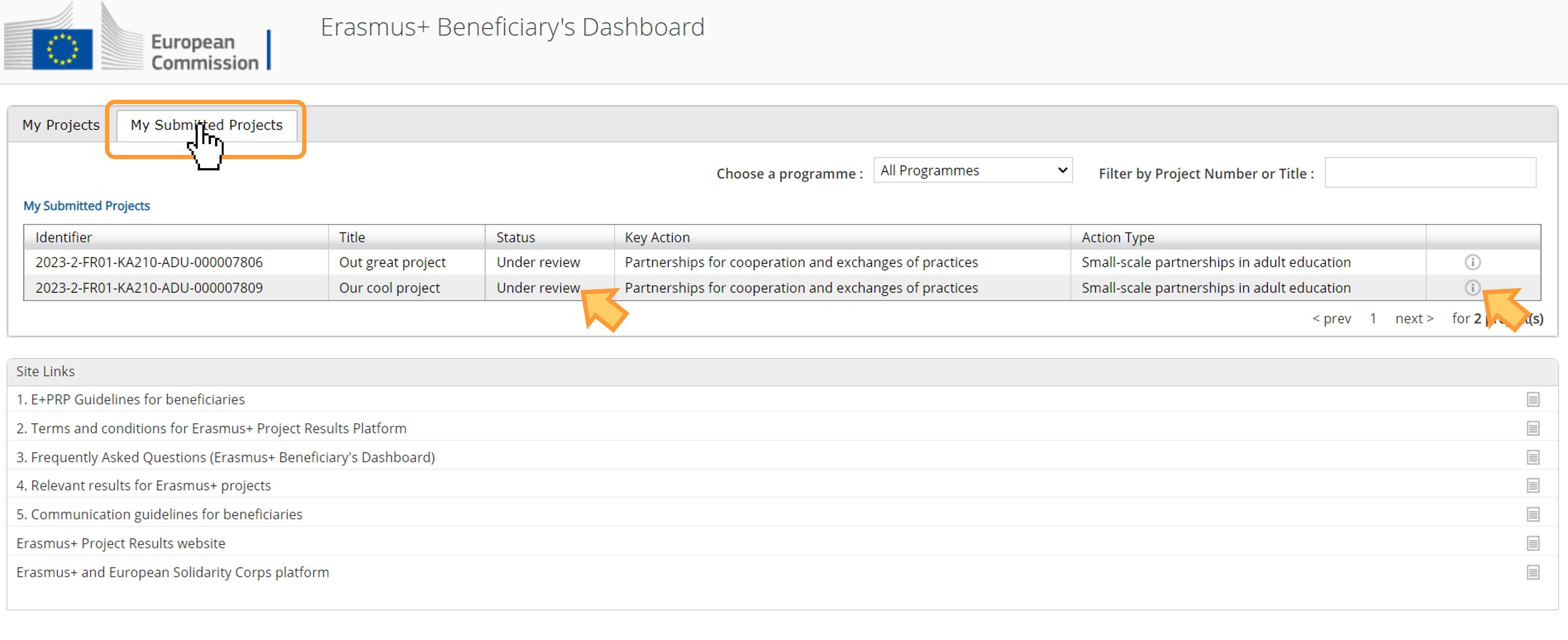Viewport: 1568px width, 640px height.
Task: Click the My Submitted Projects section heading
Action: [x=86, y=206]
